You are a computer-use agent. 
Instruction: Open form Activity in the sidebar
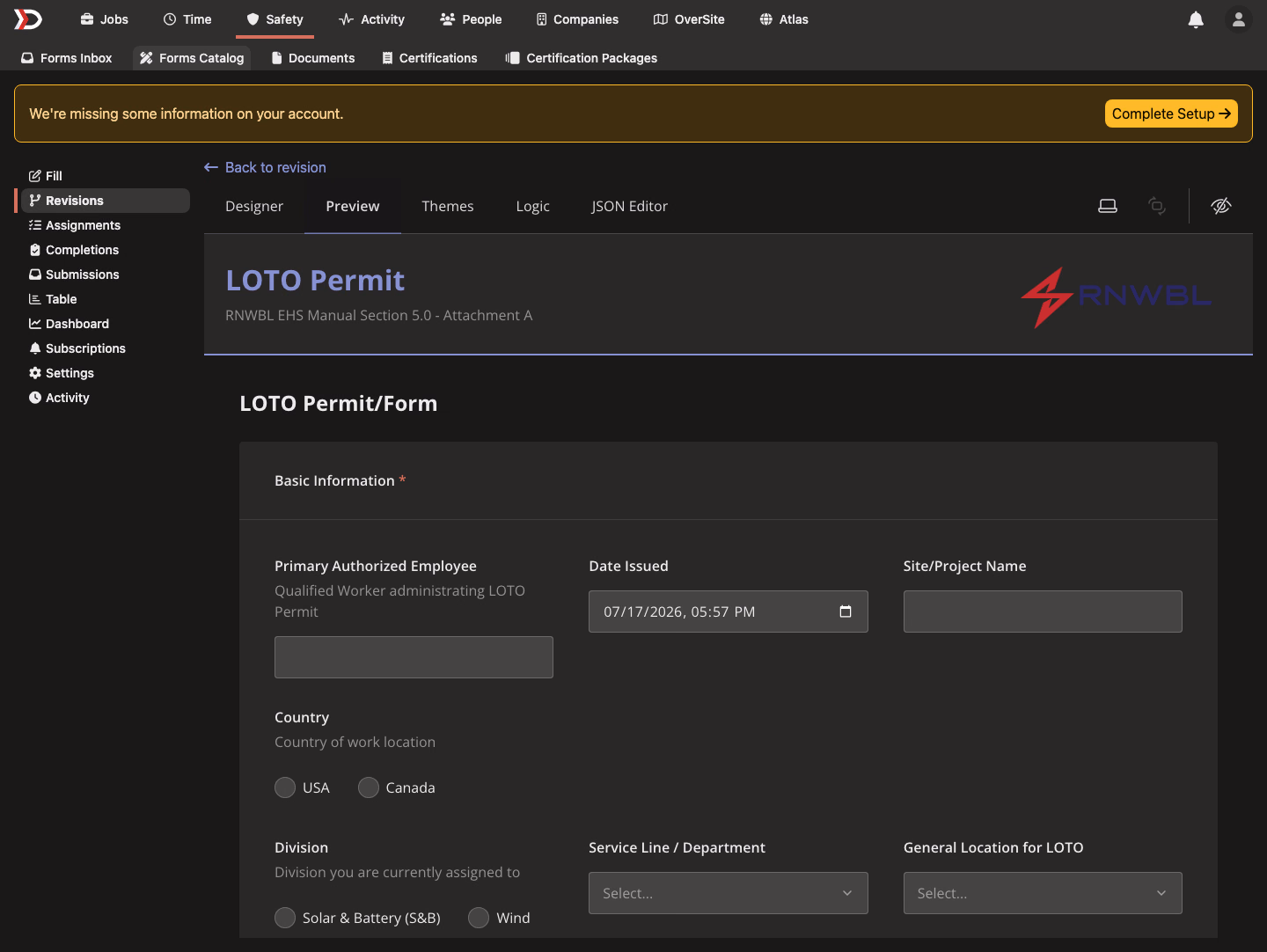[106, 398]
